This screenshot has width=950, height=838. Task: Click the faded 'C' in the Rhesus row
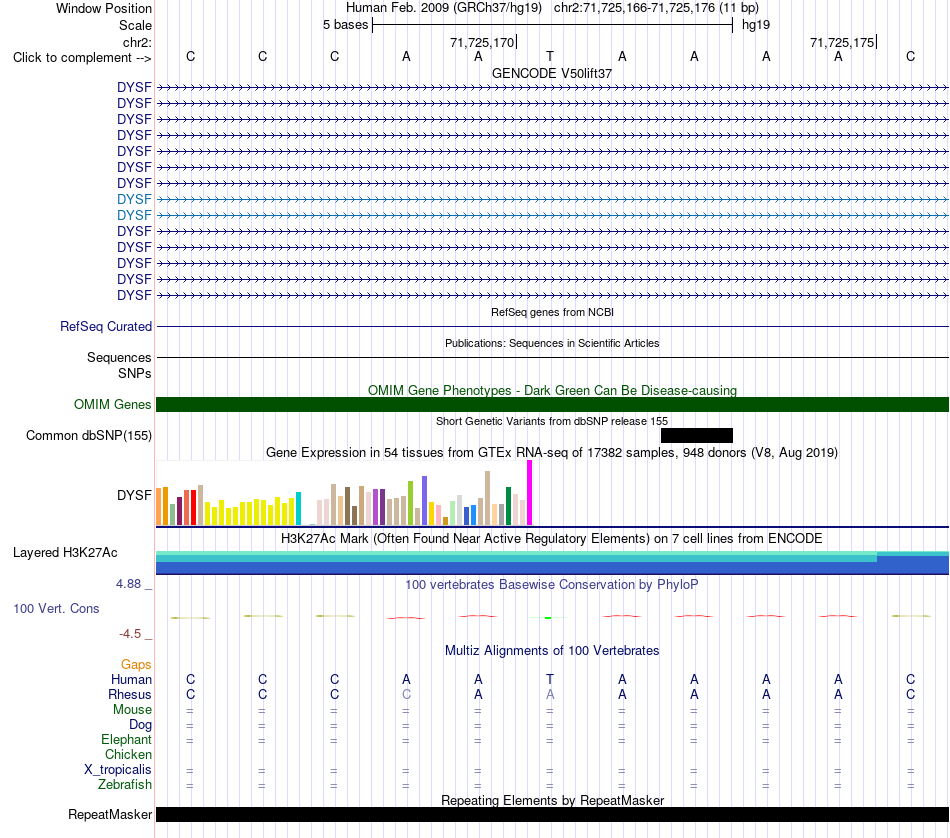point(406,694)
